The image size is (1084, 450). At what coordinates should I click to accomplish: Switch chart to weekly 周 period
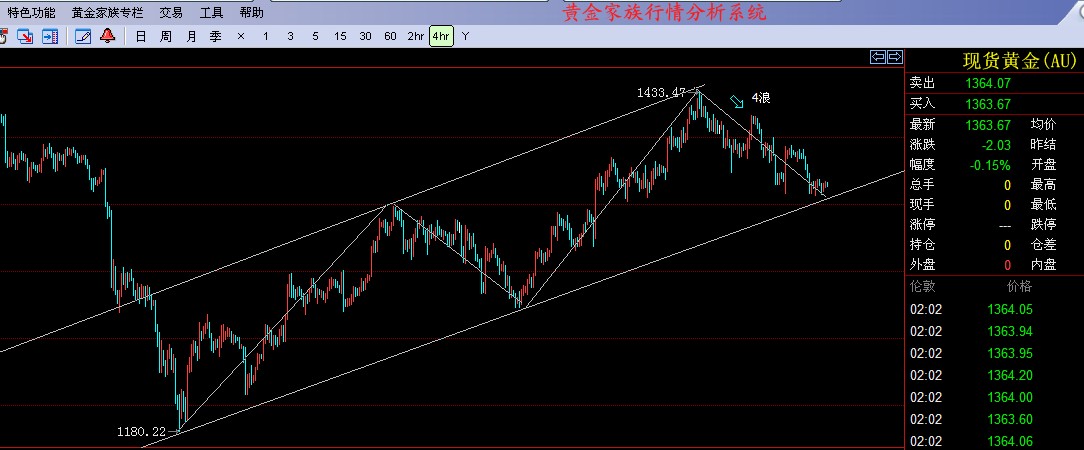(x=166, y=37)
